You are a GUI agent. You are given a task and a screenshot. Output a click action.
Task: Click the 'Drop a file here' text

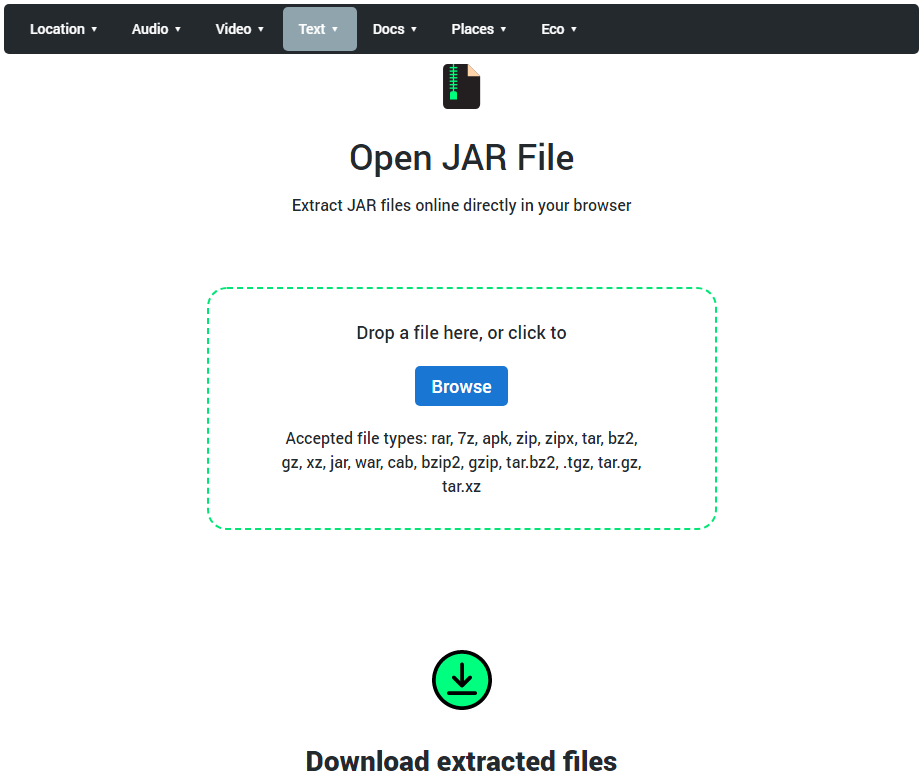(461, 333)
